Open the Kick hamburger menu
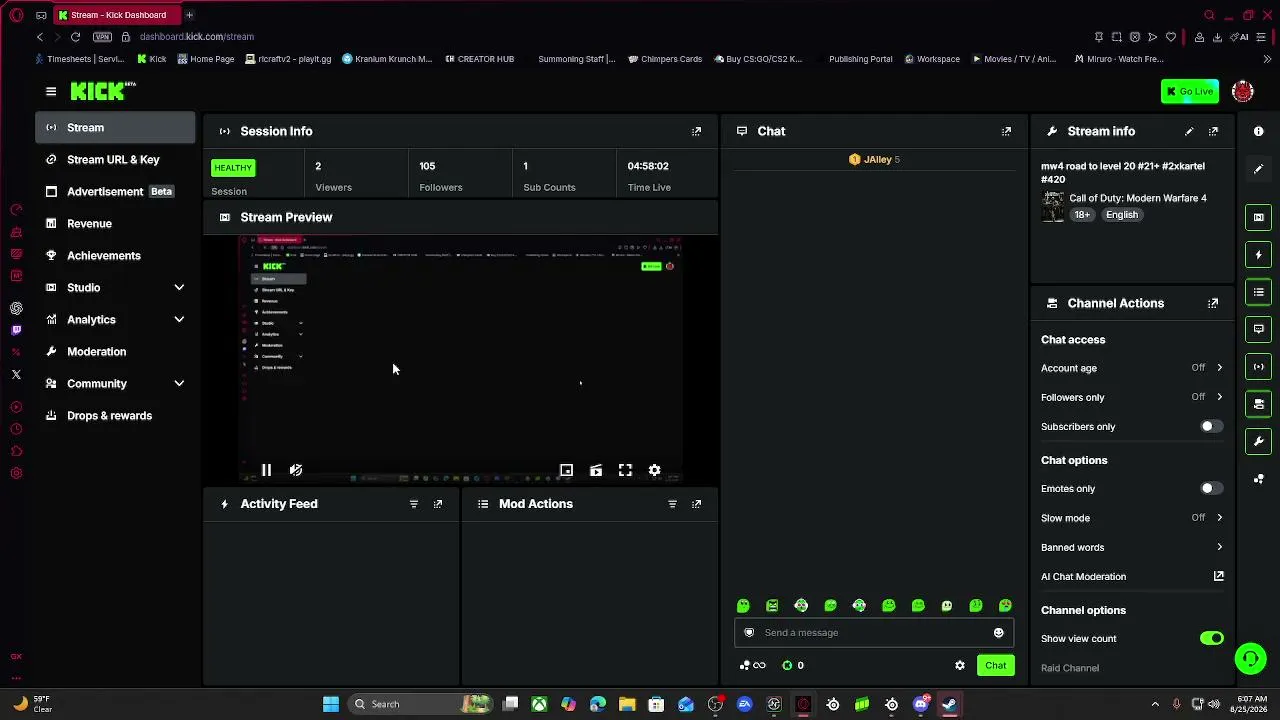 51,91
